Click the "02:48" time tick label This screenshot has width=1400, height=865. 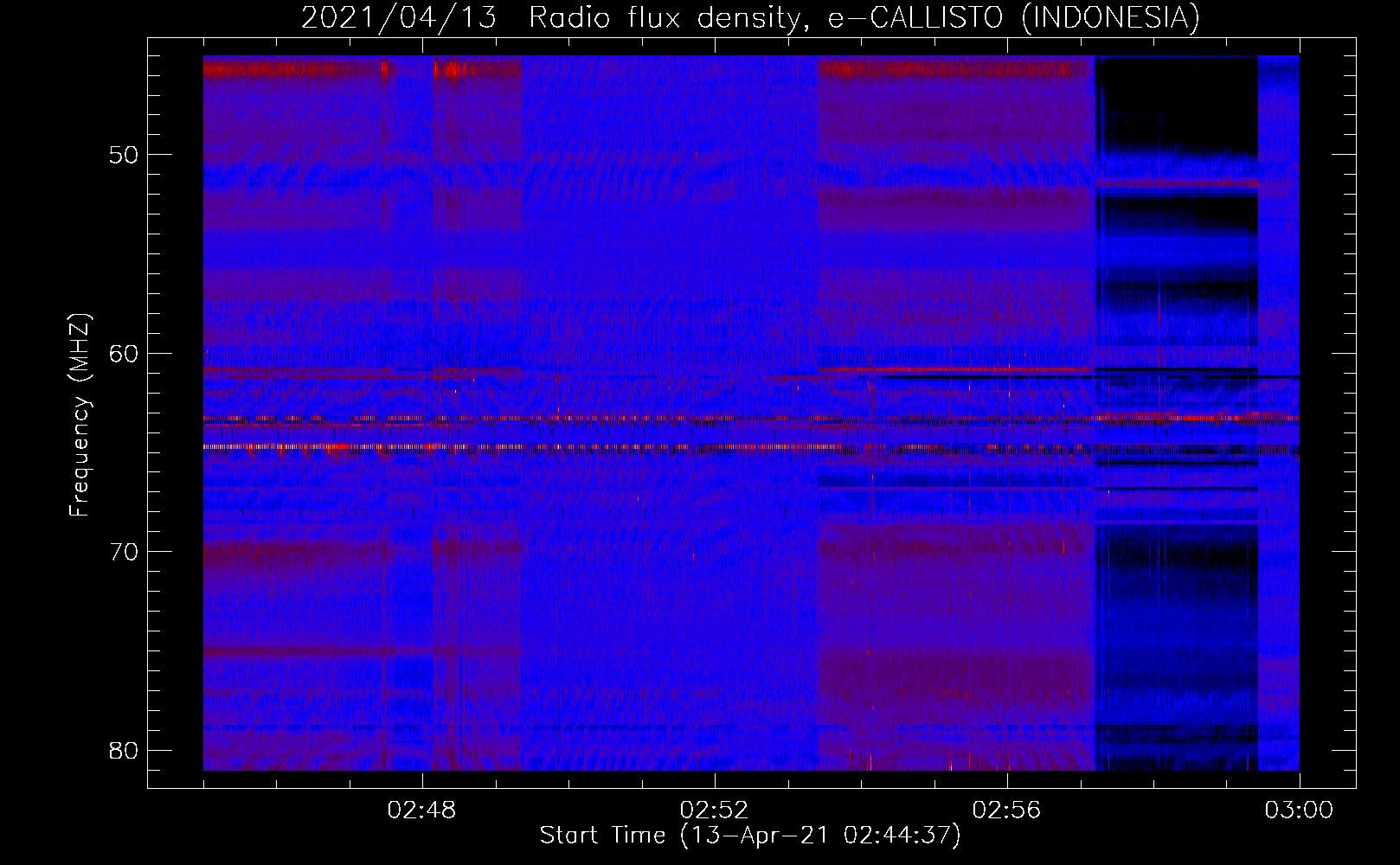click(x=422, y=811)
